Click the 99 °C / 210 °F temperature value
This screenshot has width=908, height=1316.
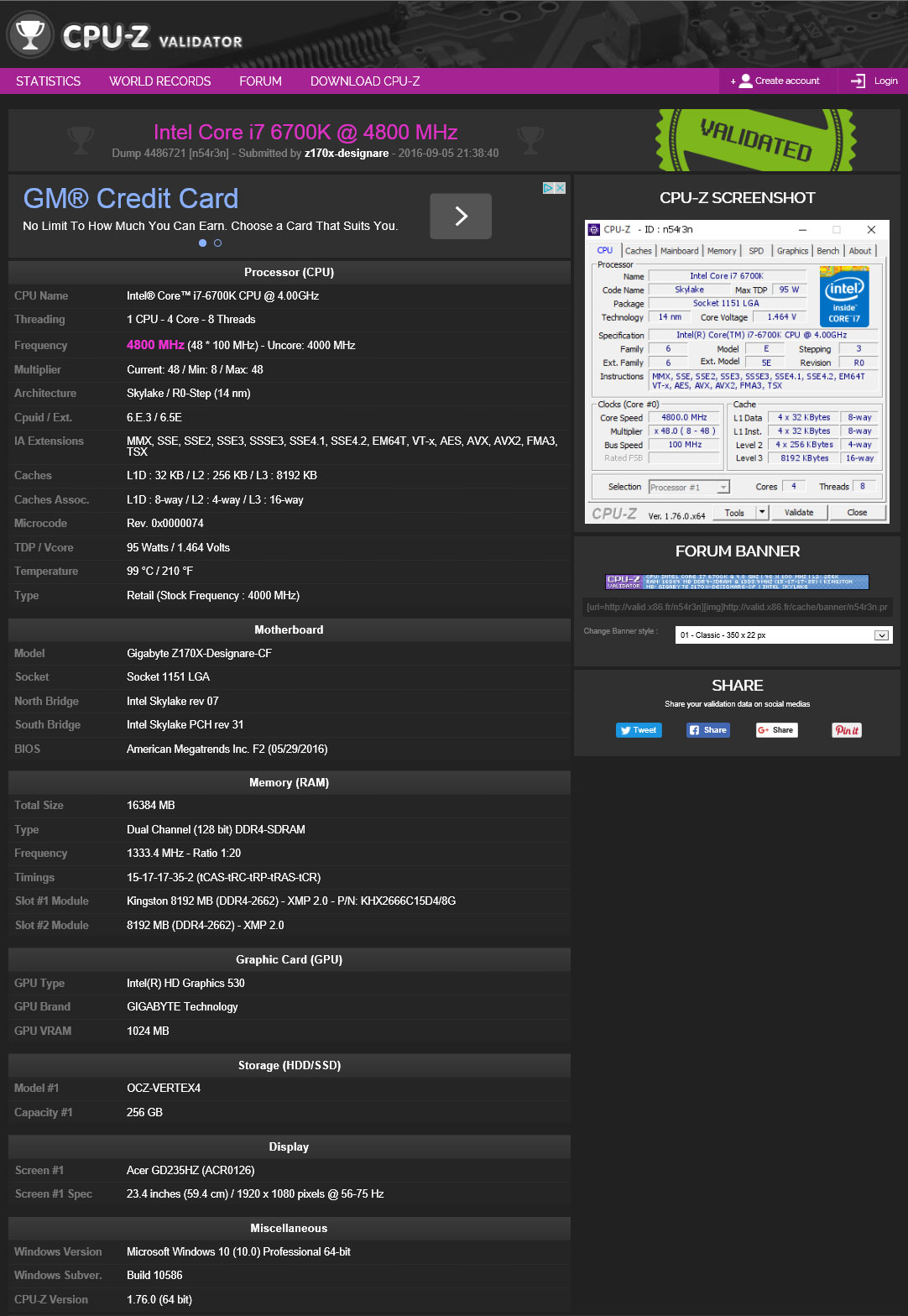point(159,572)
